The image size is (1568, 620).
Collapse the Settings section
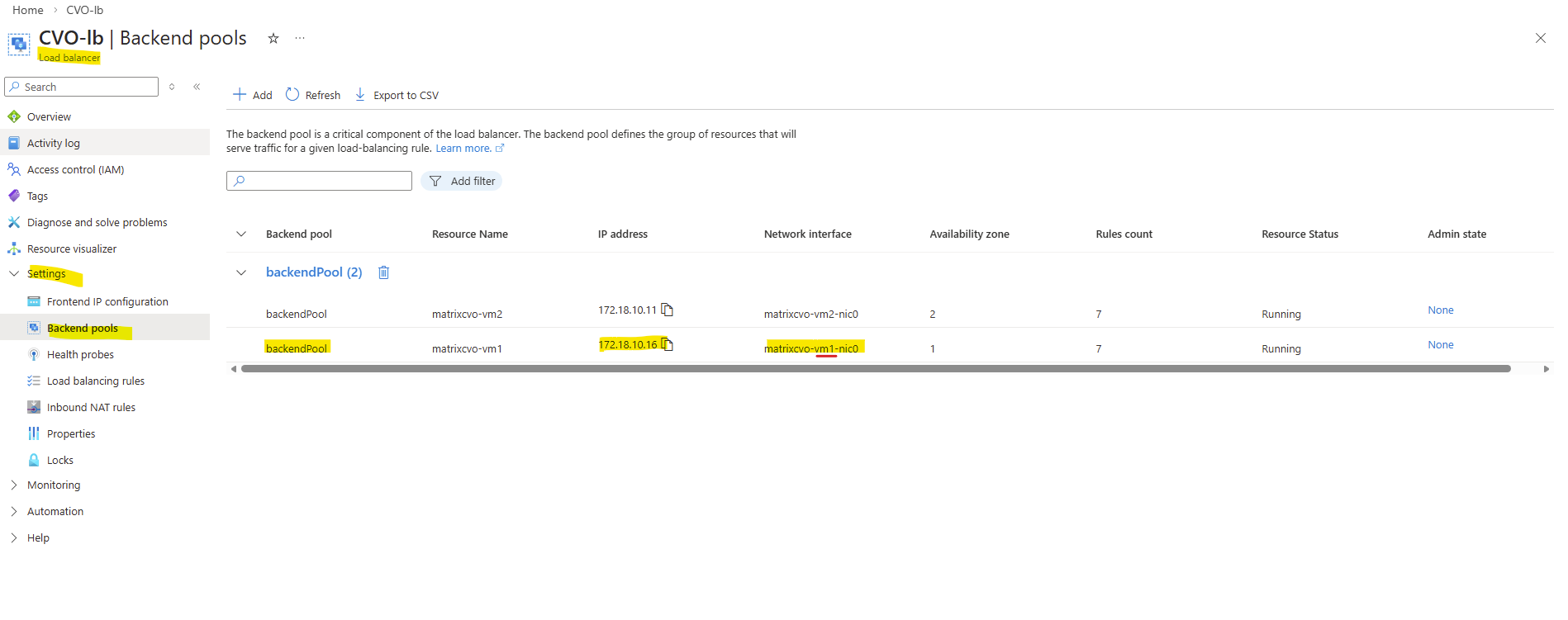click(x=14, y=274)
